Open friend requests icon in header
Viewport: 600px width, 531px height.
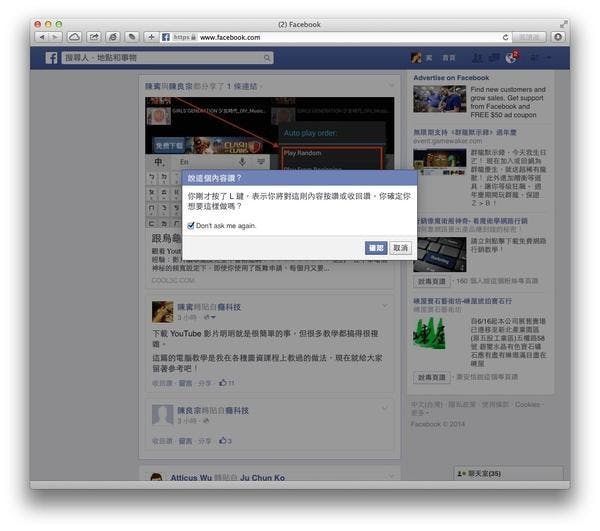[477, 58]
